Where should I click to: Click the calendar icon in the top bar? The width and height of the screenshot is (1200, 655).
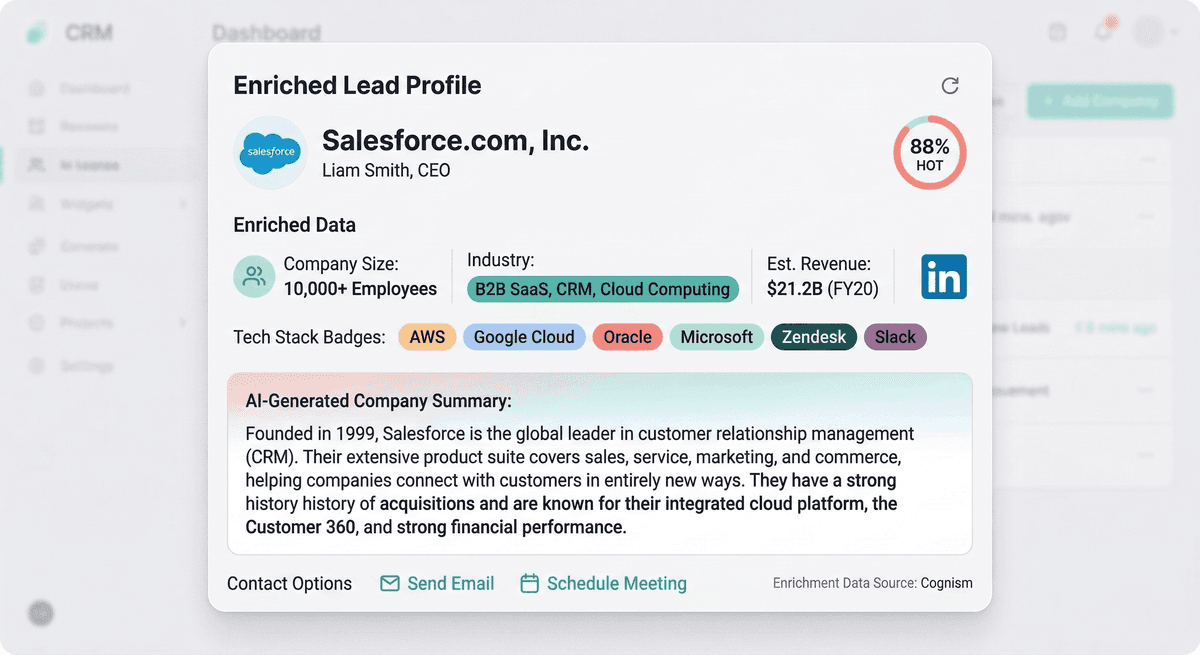(1057, 31)
